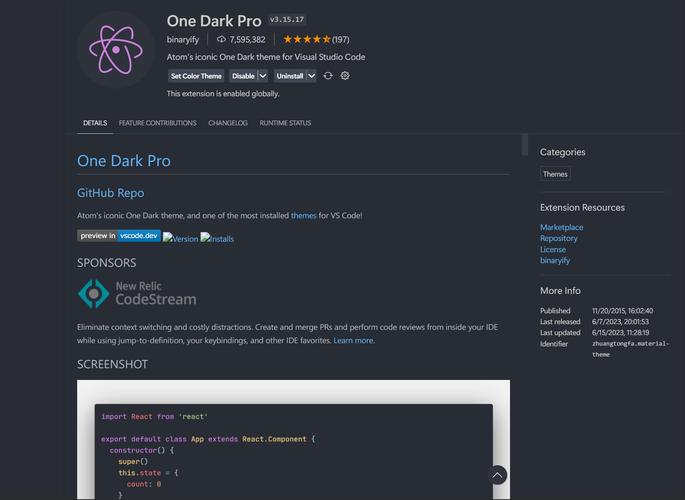This screenshot has width=685, height=500.
Task: Expand the Disable dropdown arrow
Action: pyautogui.click(x=263, y=76)
